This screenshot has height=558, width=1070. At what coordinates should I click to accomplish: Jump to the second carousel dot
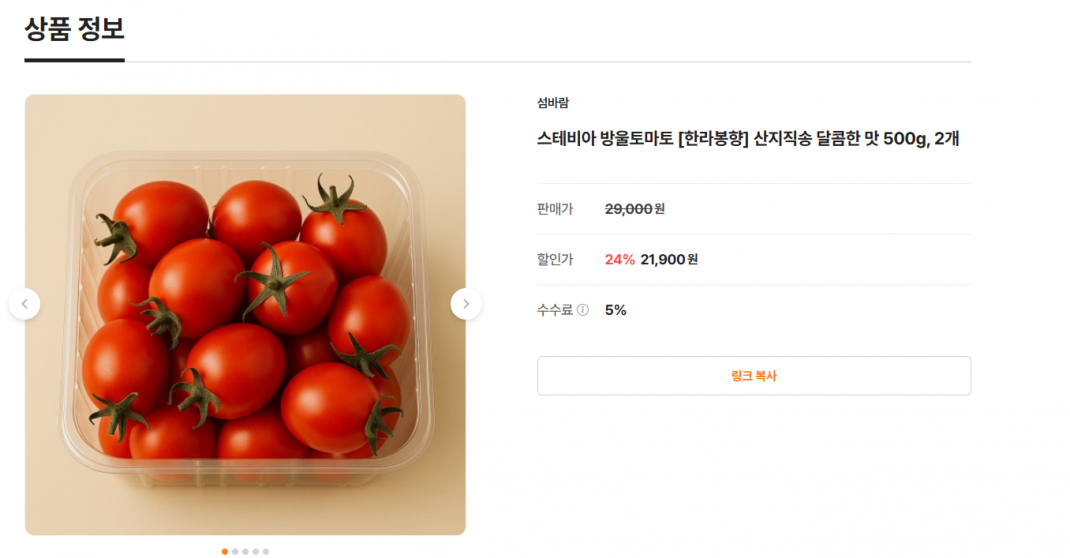[x=235, y=551]
